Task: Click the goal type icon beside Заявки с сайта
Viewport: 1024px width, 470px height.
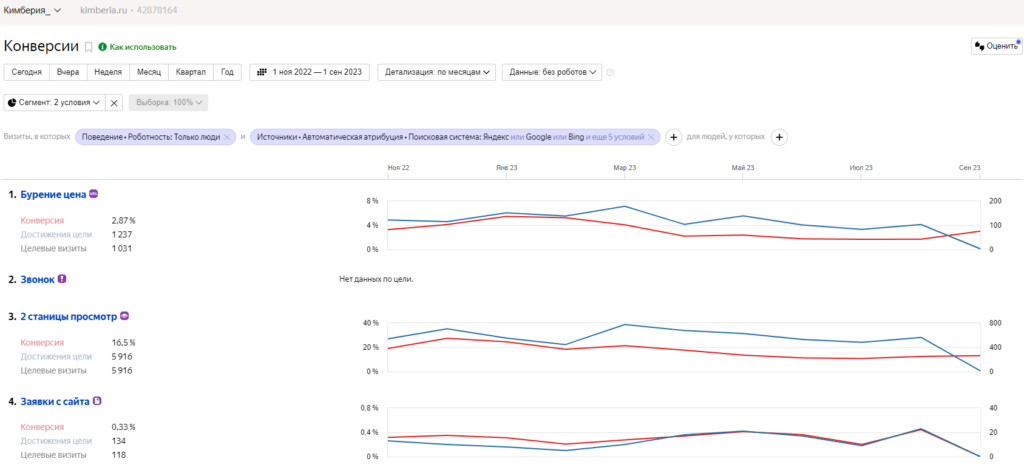Action: coord(97,401)
